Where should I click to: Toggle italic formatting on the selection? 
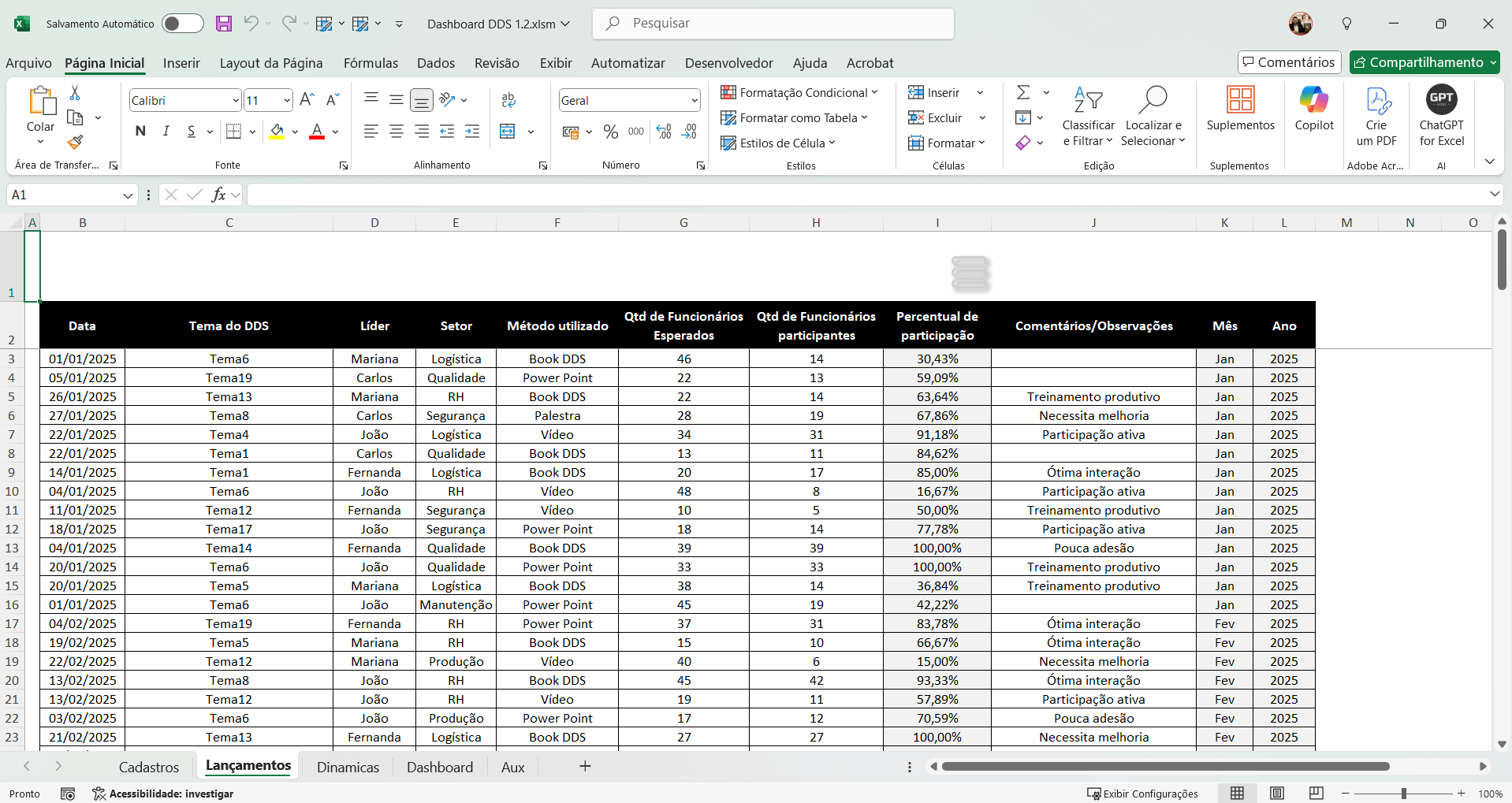(166, 132)
